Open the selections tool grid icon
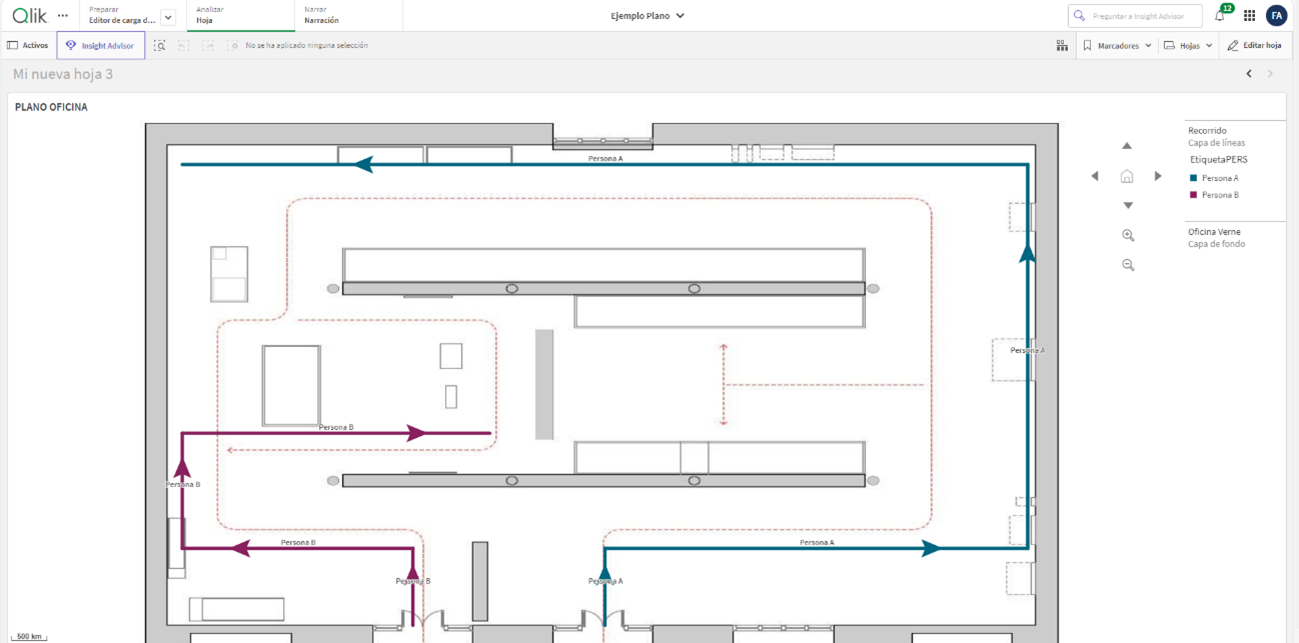The image size is (1299, 643). [1062, 45]
